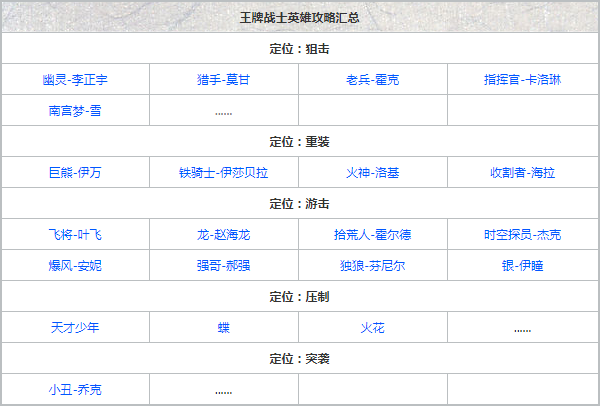Click the 飞将-叶飞 link
600x406 pixels.
pos(75,235)
